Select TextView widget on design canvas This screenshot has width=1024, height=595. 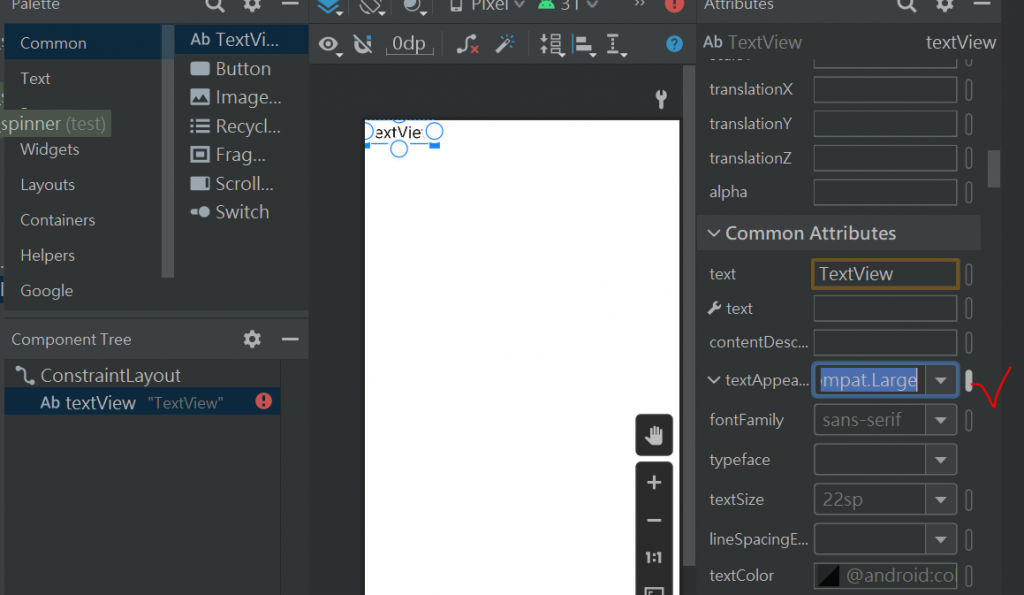pos(402,133)
